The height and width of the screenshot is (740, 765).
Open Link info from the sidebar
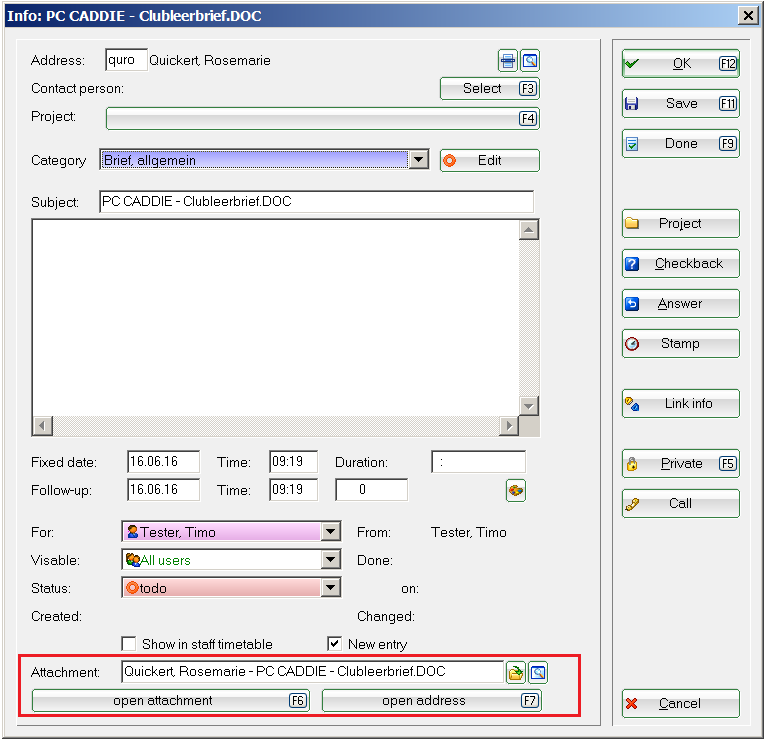coord(680,404)
